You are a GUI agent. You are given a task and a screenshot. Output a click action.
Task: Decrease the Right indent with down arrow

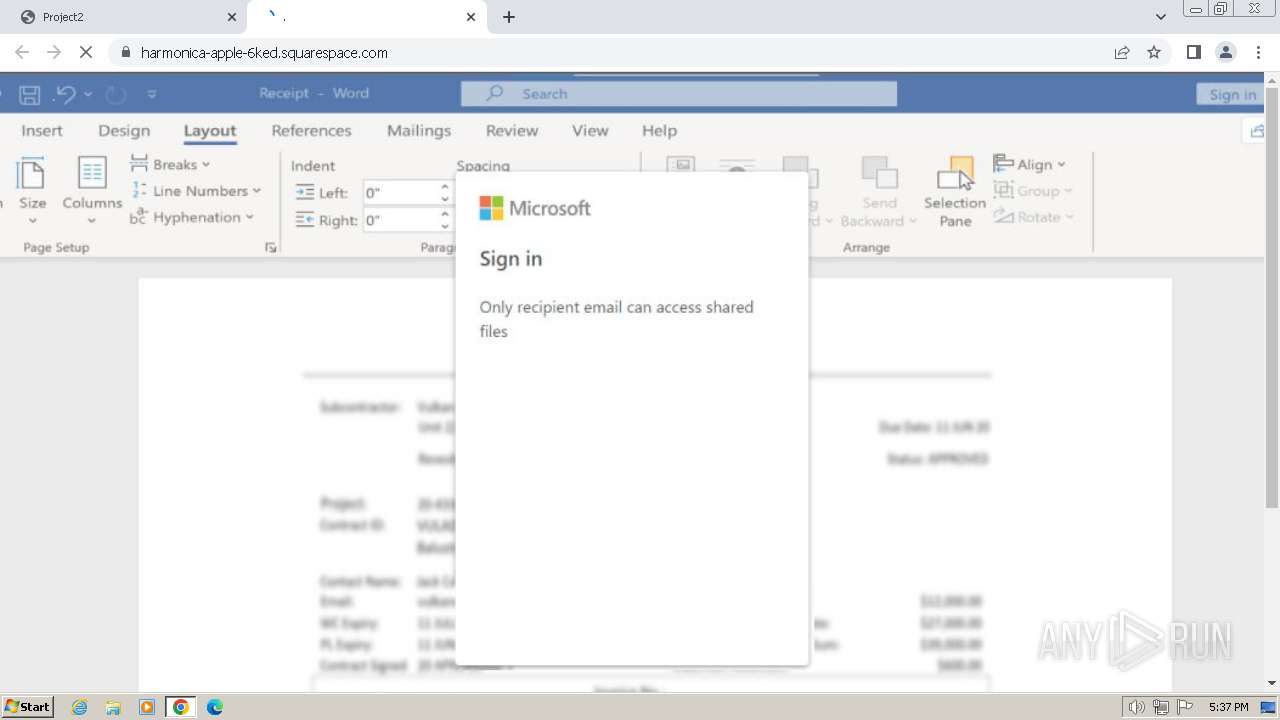(x=445, y=227)
